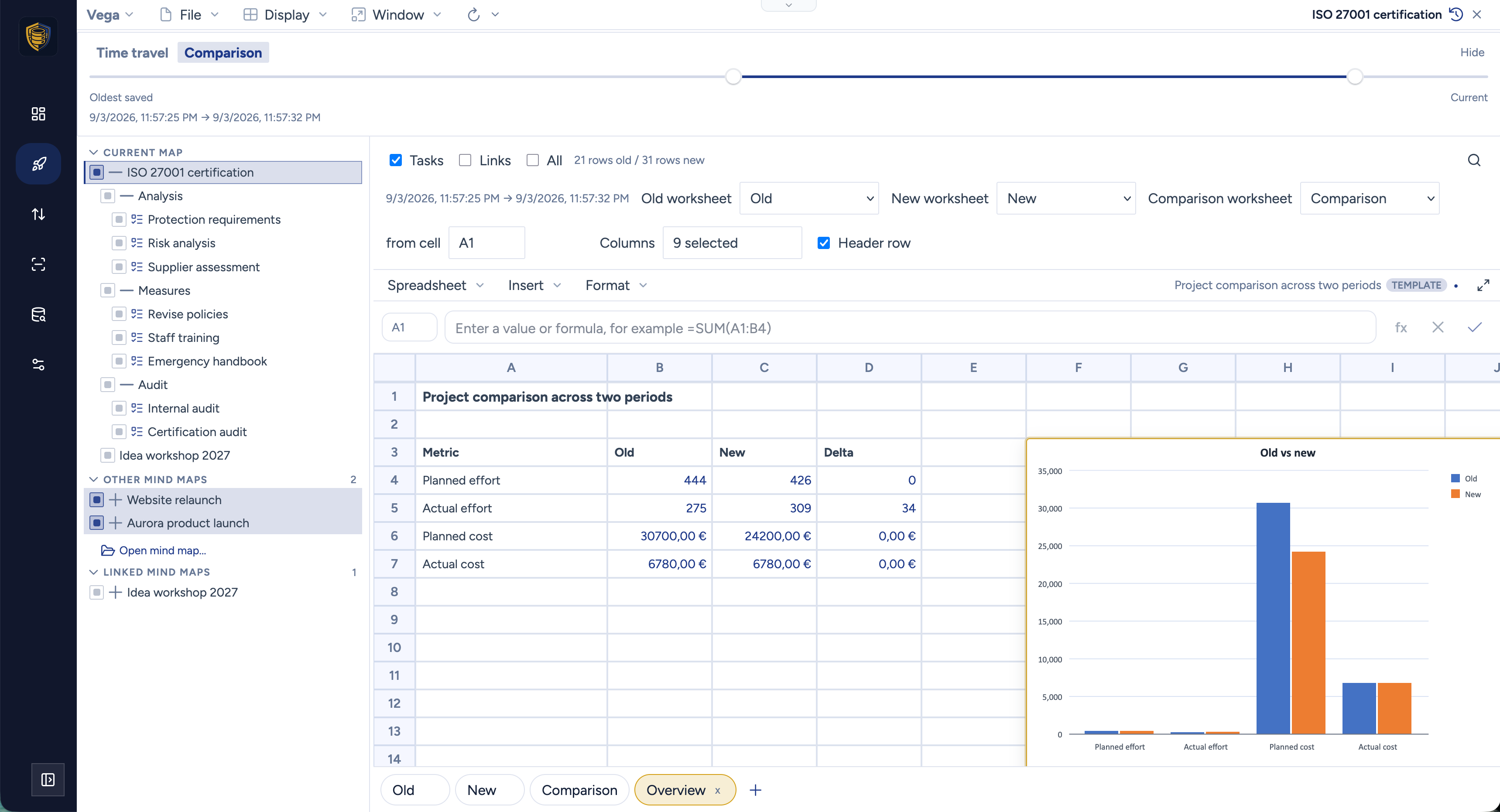1500x812 pixels.
Task: Open the Comparison worksheet dropdown
Action: (x=1370, y=198)
